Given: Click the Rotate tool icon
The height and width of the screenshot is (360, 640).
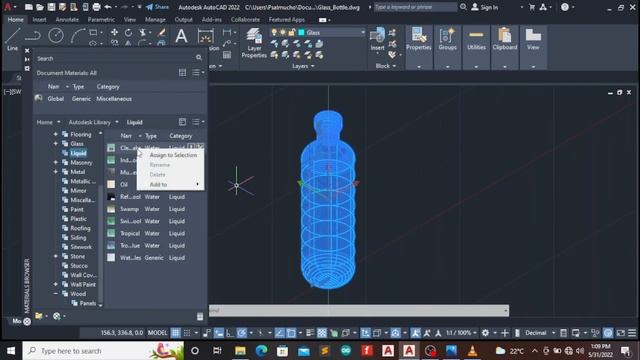Looking at the screenshot, I should coord(128,32).
